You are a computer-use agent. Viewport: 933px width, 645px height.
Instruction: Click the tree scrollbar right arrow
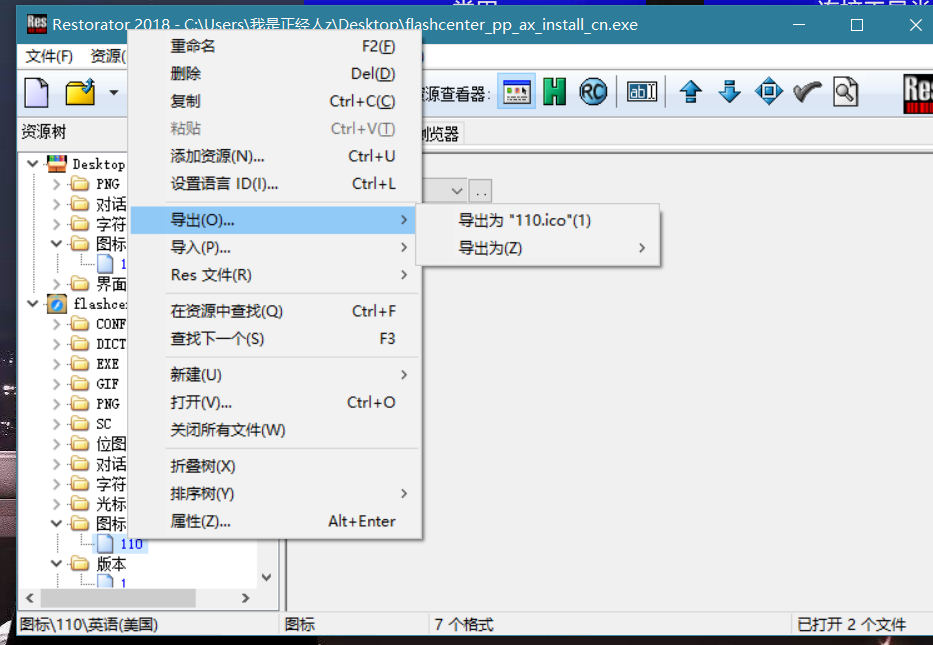[x=245, y=598]
